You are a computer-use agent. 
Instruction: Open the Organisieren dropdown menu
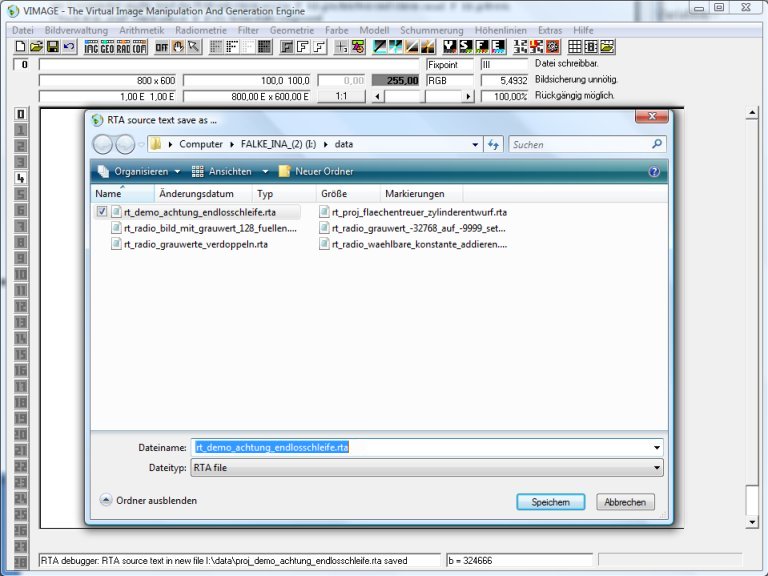(x=139, y=171)
